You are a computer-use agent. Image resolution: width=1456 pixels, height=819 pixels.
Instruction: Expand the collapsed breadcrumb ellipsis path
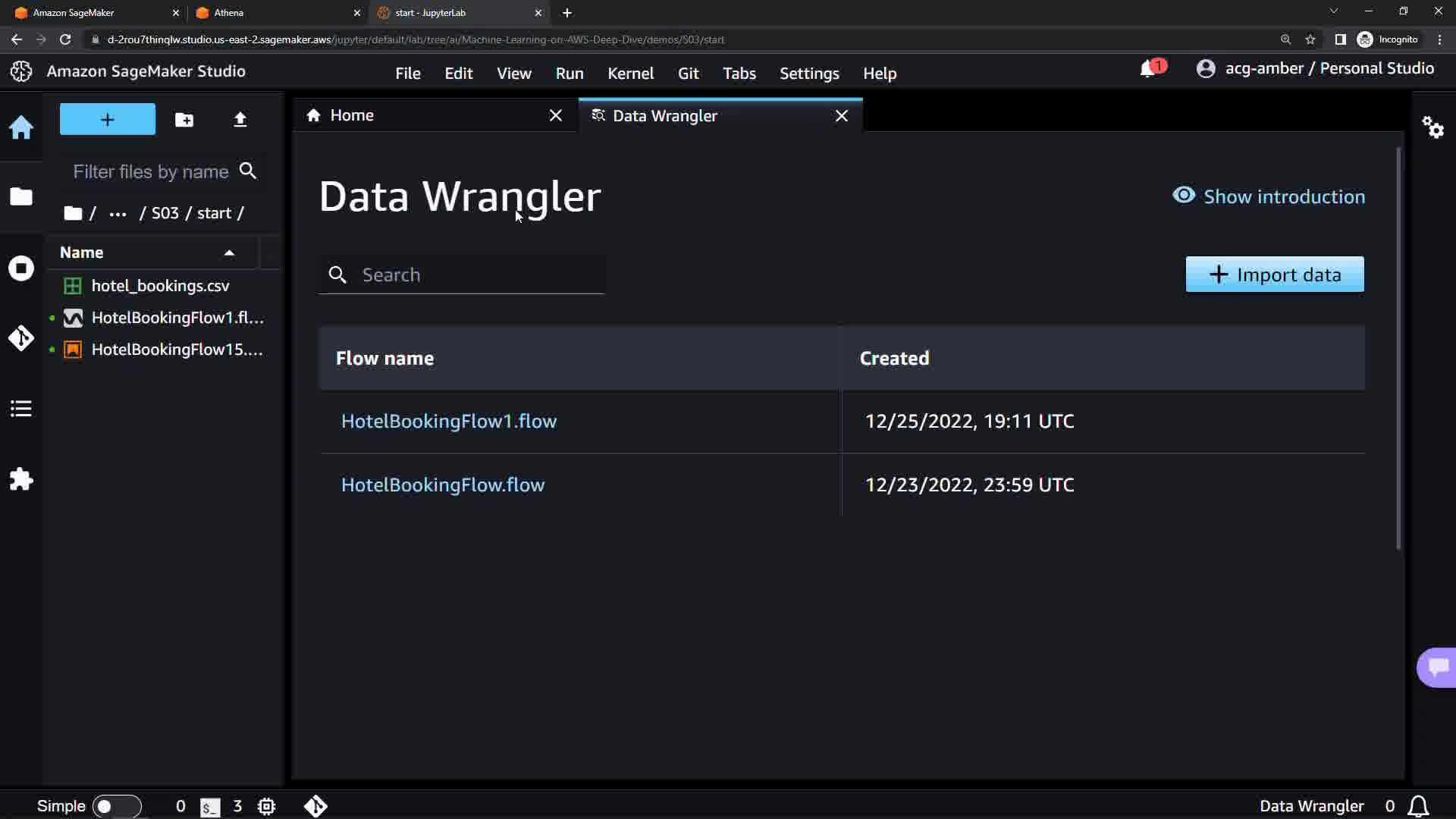[x=118, y=214]
